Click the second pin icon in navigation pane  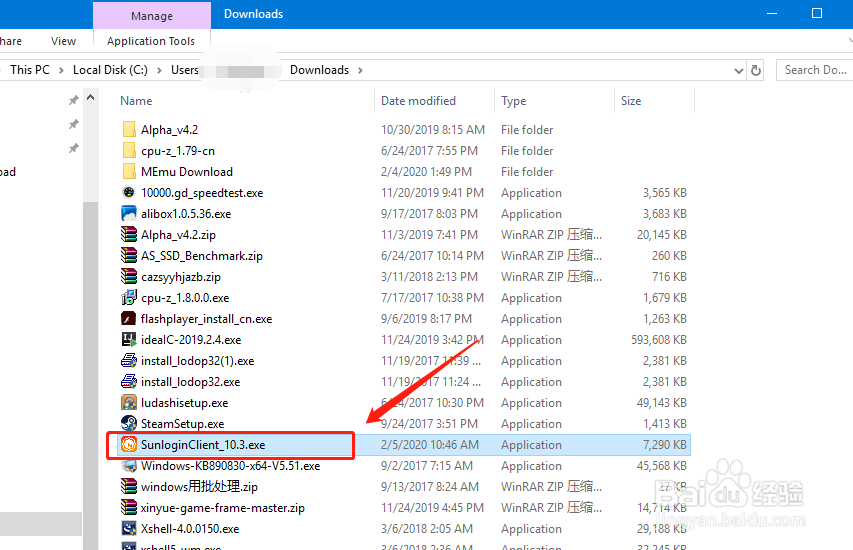coord(73,124)
